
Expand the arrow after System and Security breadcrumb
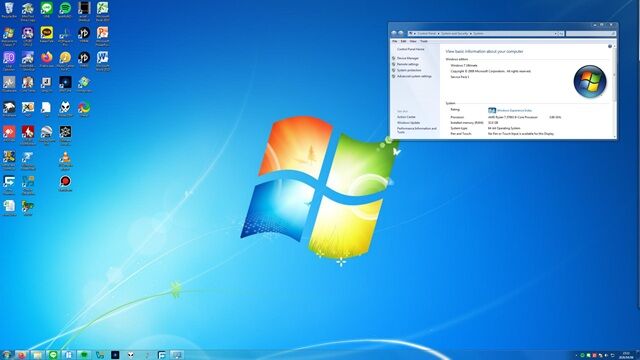coord(471,33)
